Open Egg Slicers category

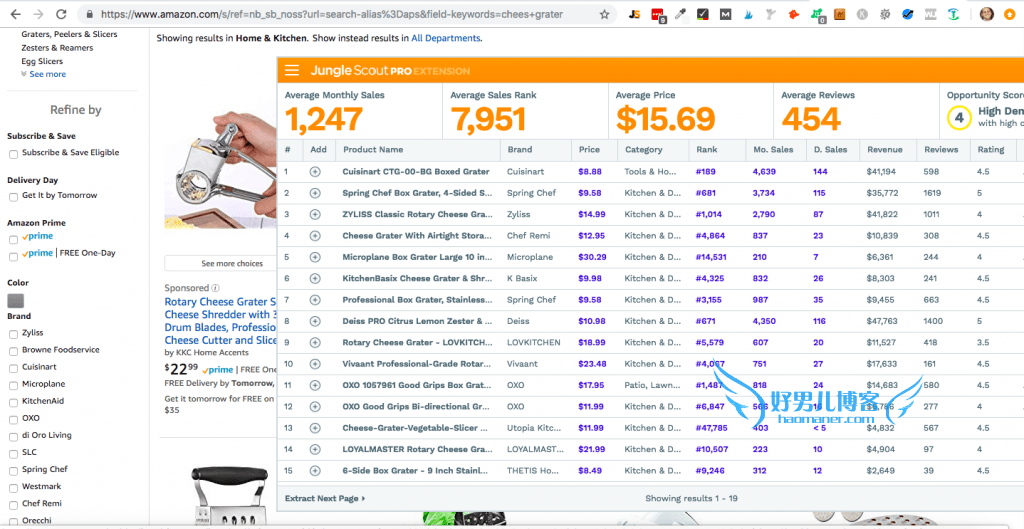pos(42,61)
